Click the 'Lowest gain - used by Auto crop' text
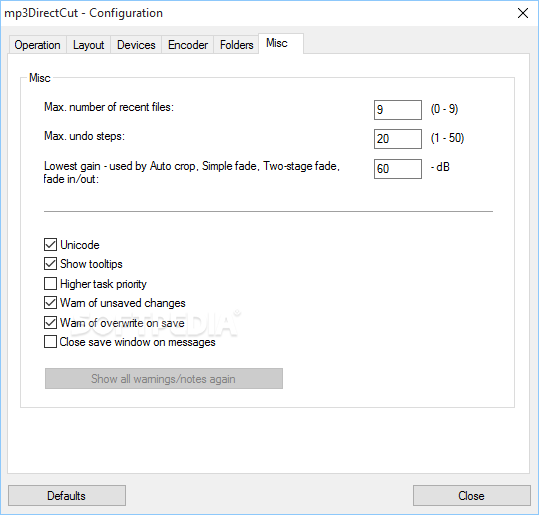This screenshot has height=515, width=539. (x=120, y=166)
